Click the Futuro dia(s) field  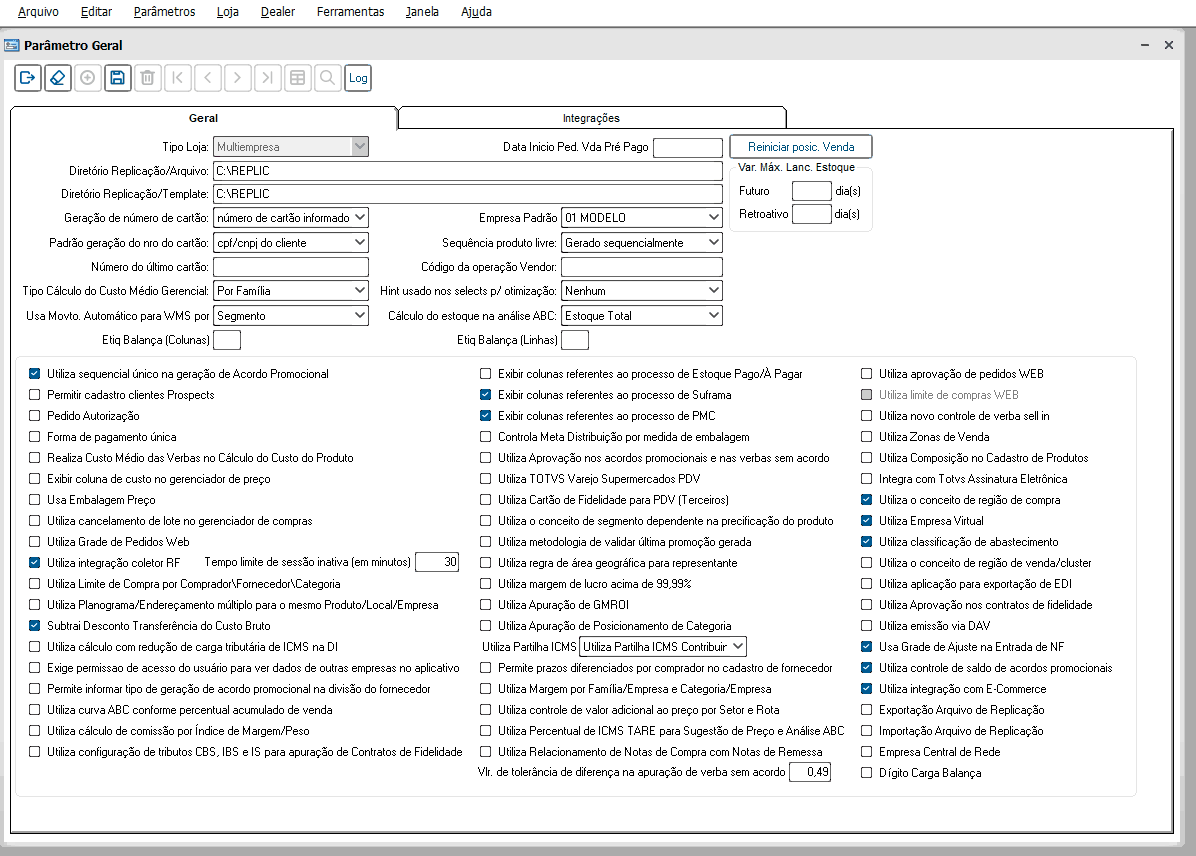pyautogui.click(x=812, y=191)
